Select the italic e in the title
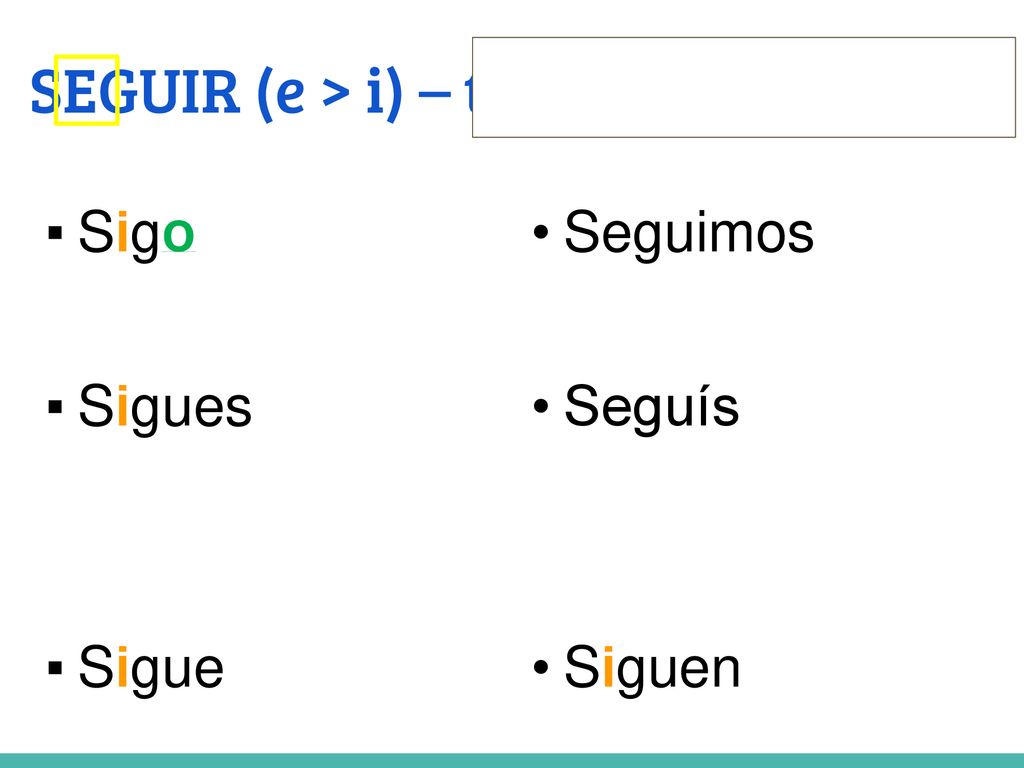 pos(290,94)
